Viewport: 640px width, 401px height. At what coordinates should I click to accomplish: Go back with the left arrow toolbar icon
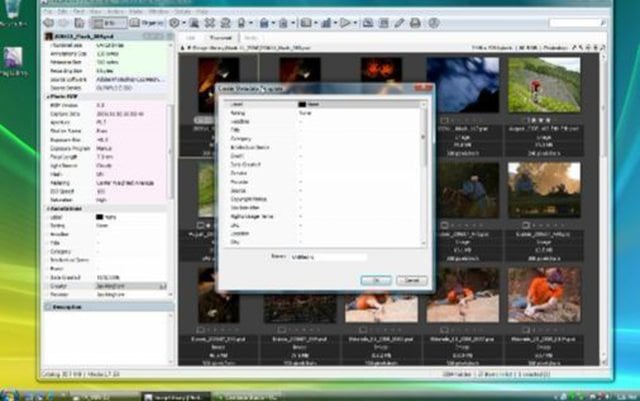(x=49, y=23)
